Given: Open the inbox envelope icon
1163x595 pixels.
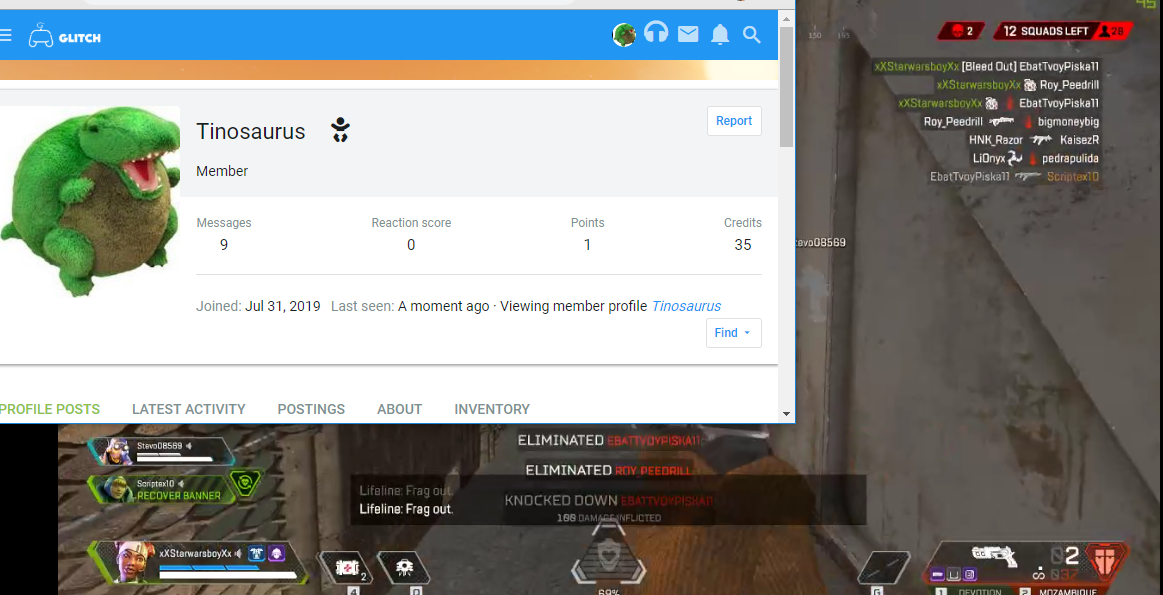Looking at the screenshot, I should point(688,35).
